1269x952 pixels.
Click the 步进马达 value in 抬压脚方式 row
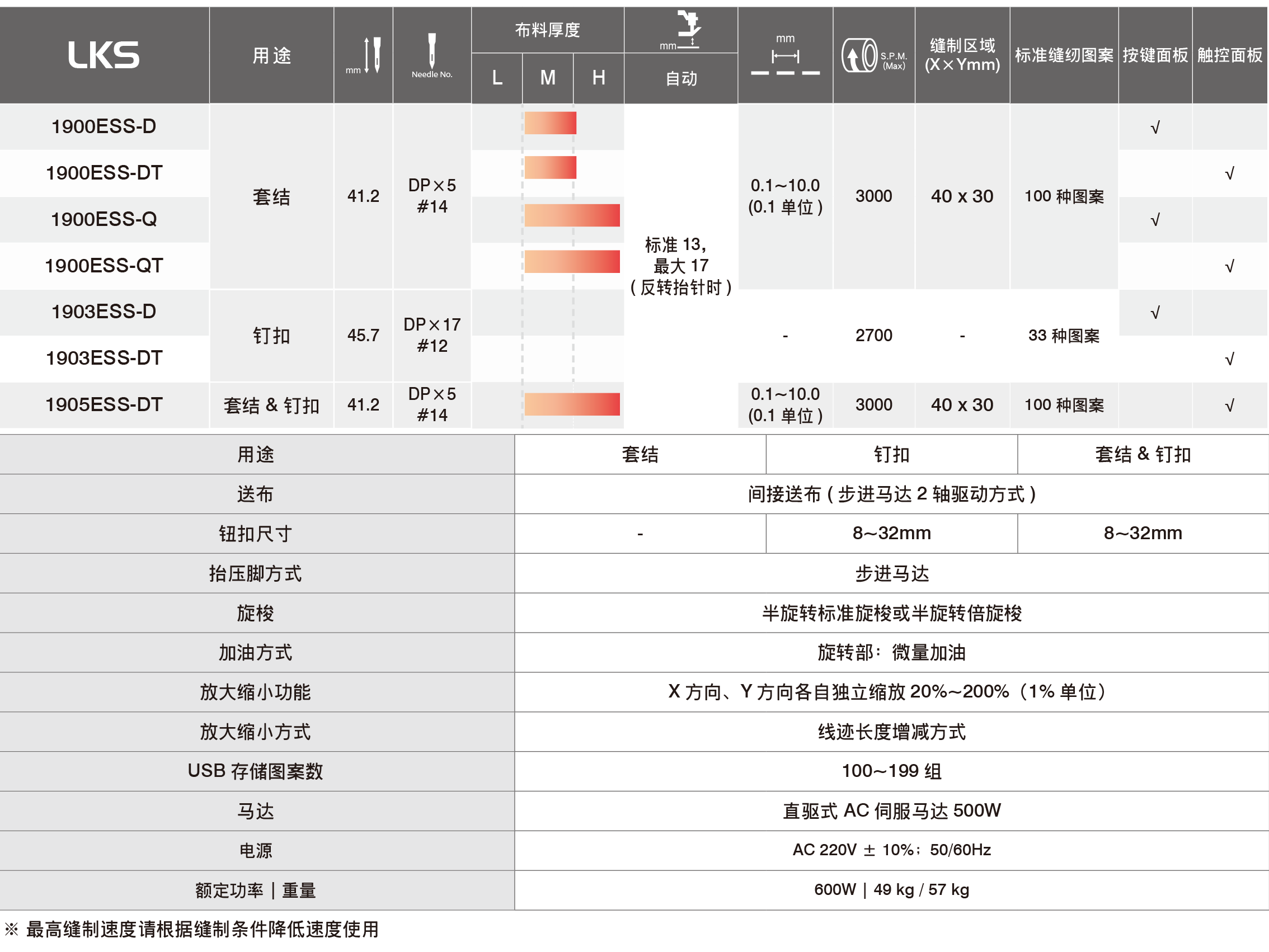click(892, 573)
